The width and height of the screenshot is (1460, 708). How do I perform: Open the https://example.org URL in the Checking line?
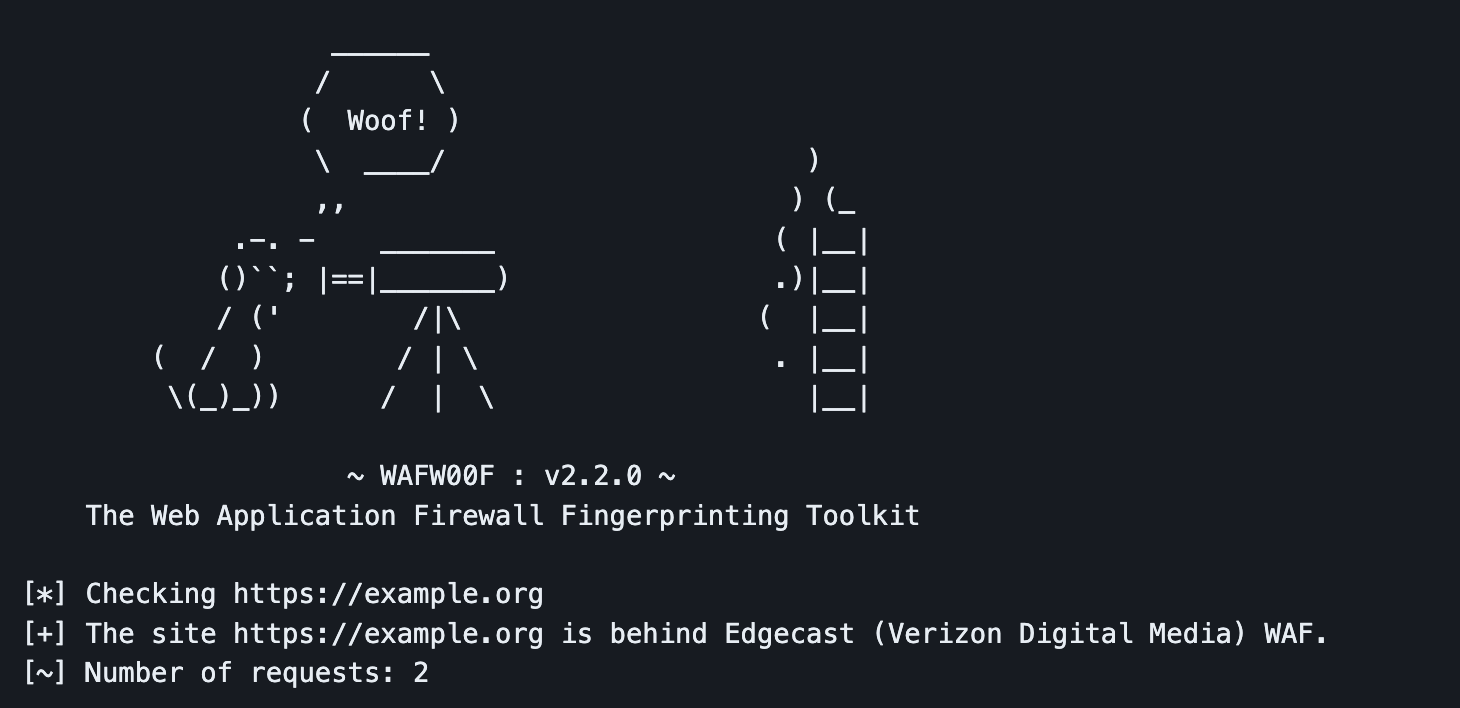388,594
